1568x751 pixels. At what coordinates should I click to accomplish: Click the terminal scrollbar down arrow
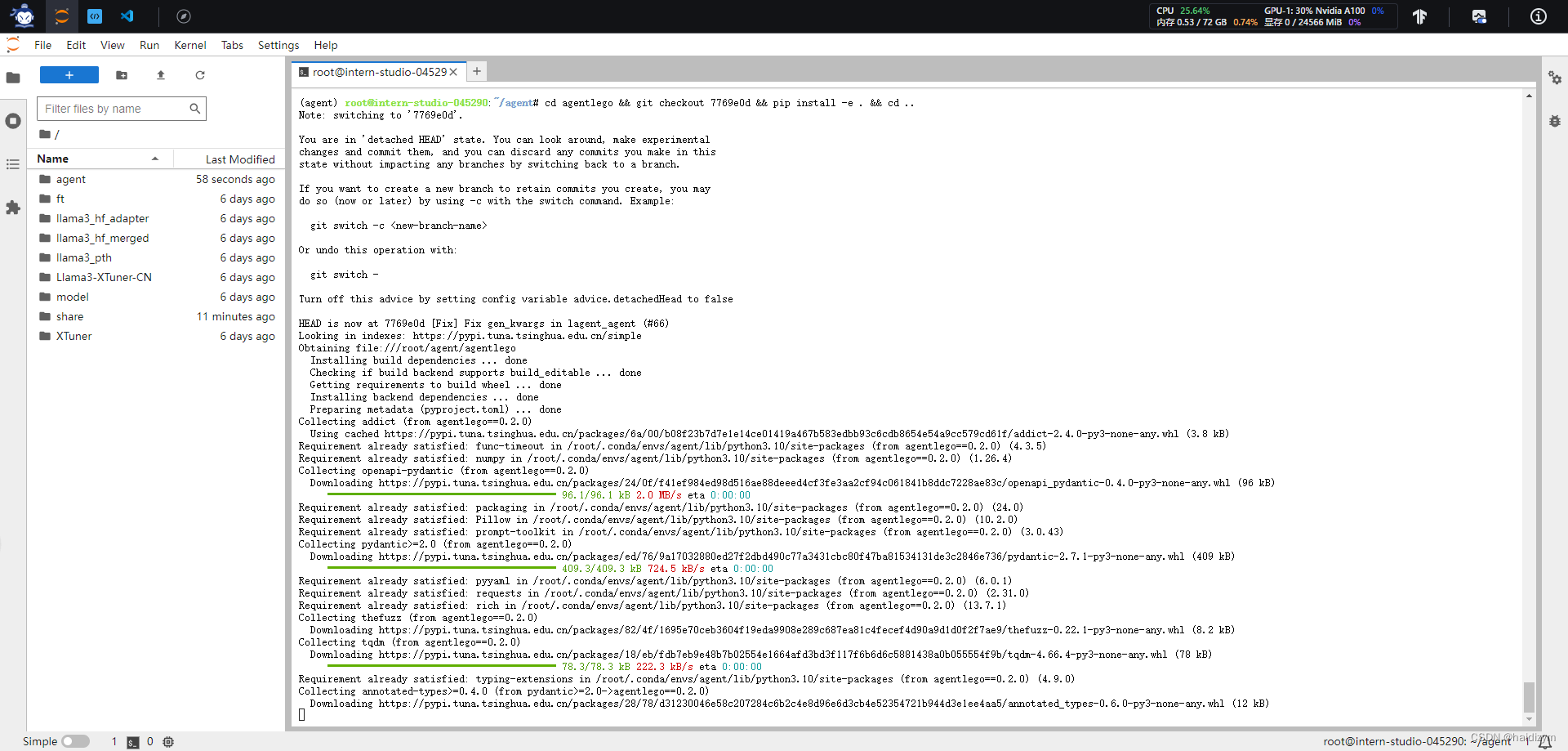(x=1529, y=719)
